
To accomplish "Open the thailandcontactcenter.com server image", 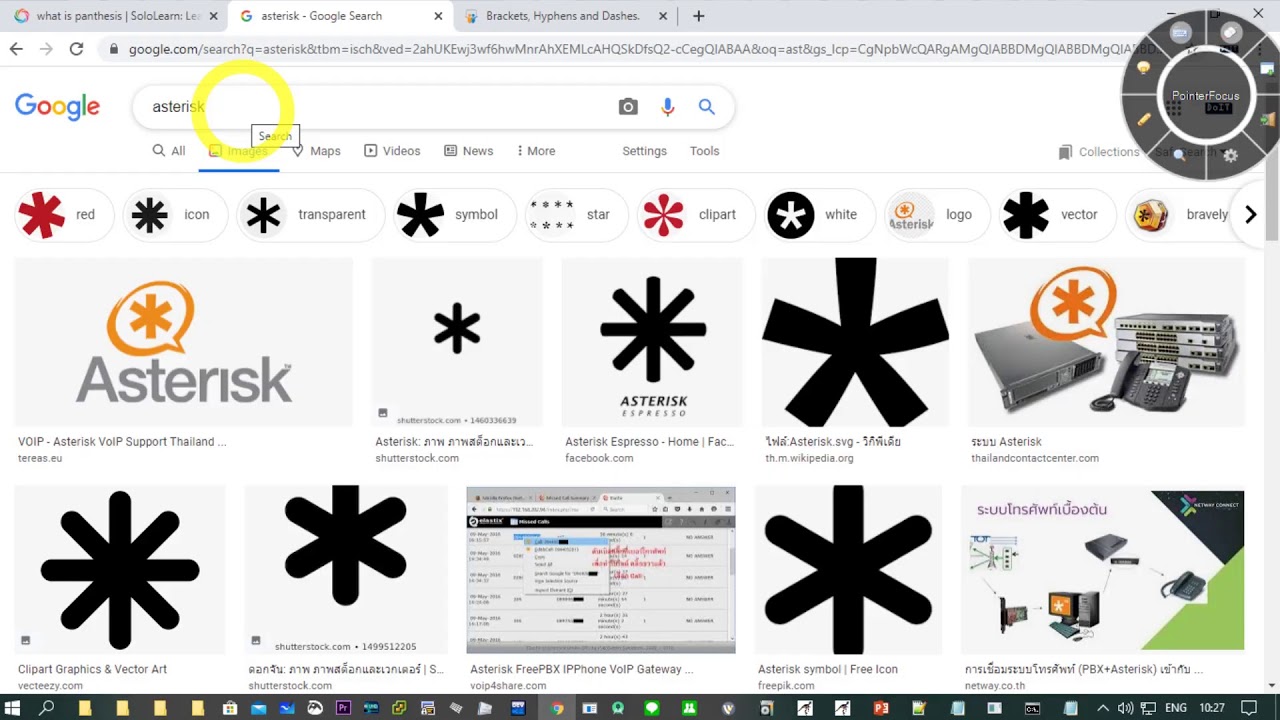I will [1107, 343].
